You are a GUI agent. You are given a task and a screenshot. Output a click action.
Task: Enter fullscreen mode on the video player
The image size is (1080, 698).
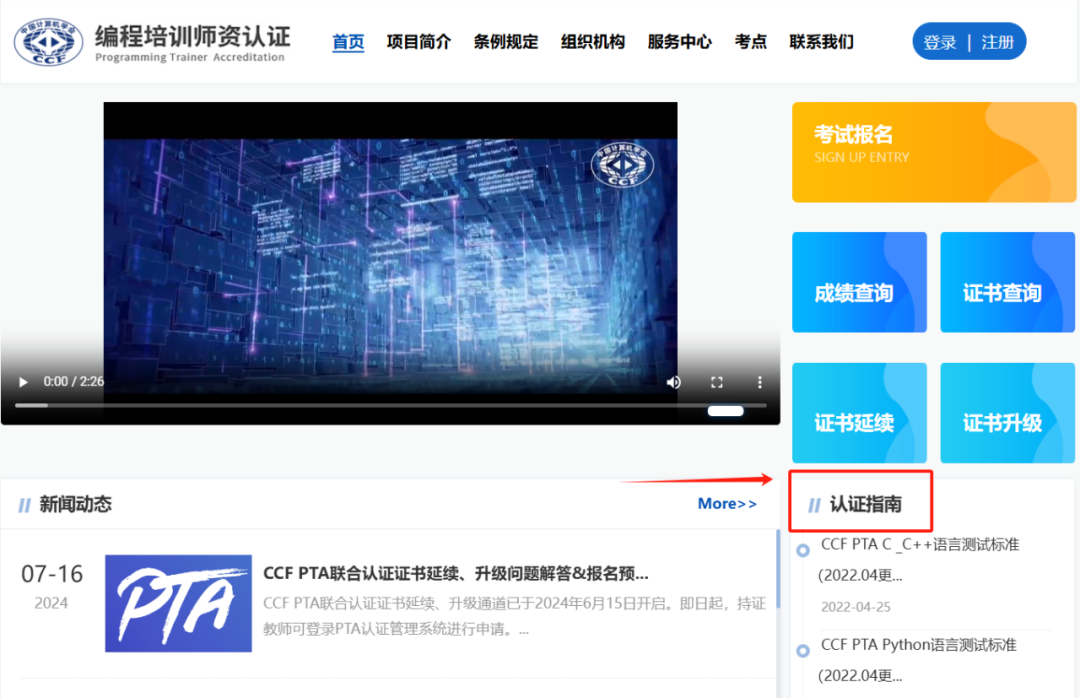pyautogui.click(x=716, y=381)
